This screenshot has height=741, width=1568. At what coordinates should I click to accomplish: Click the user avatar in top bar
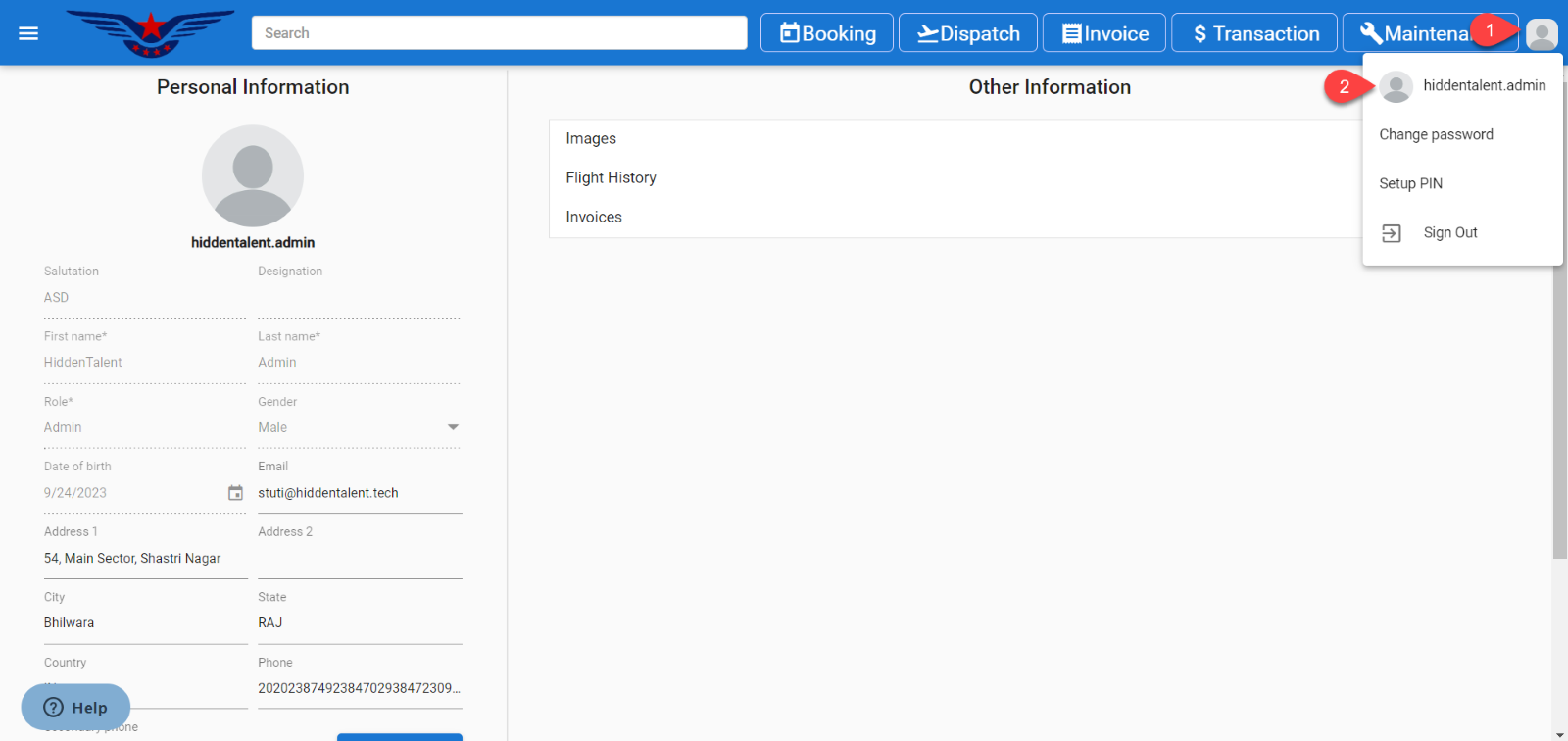(x=1542, y=34)
